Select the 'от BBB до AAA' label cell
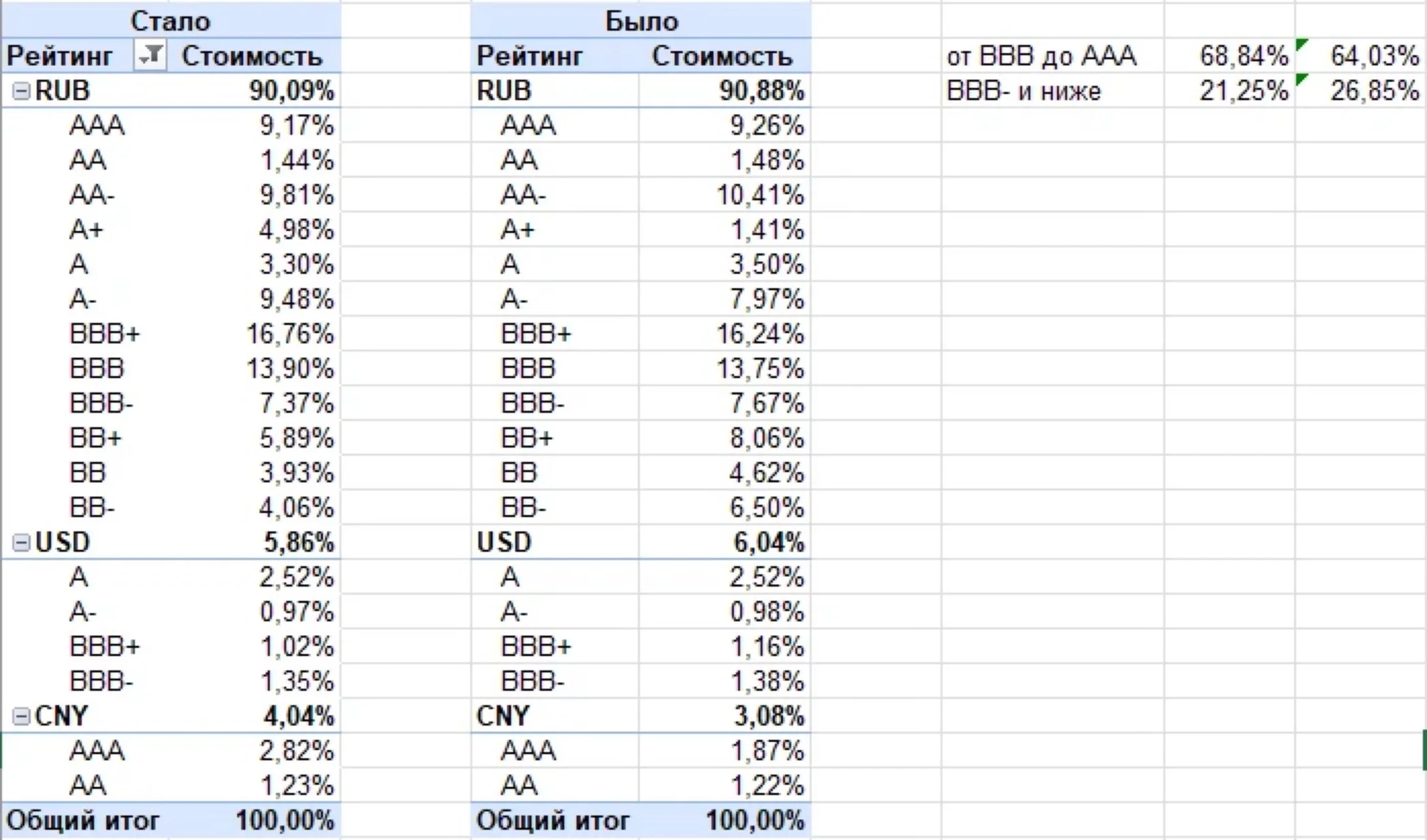Image resolution: width=1427 pixels, height=840 pixels. pos(1053,55)
